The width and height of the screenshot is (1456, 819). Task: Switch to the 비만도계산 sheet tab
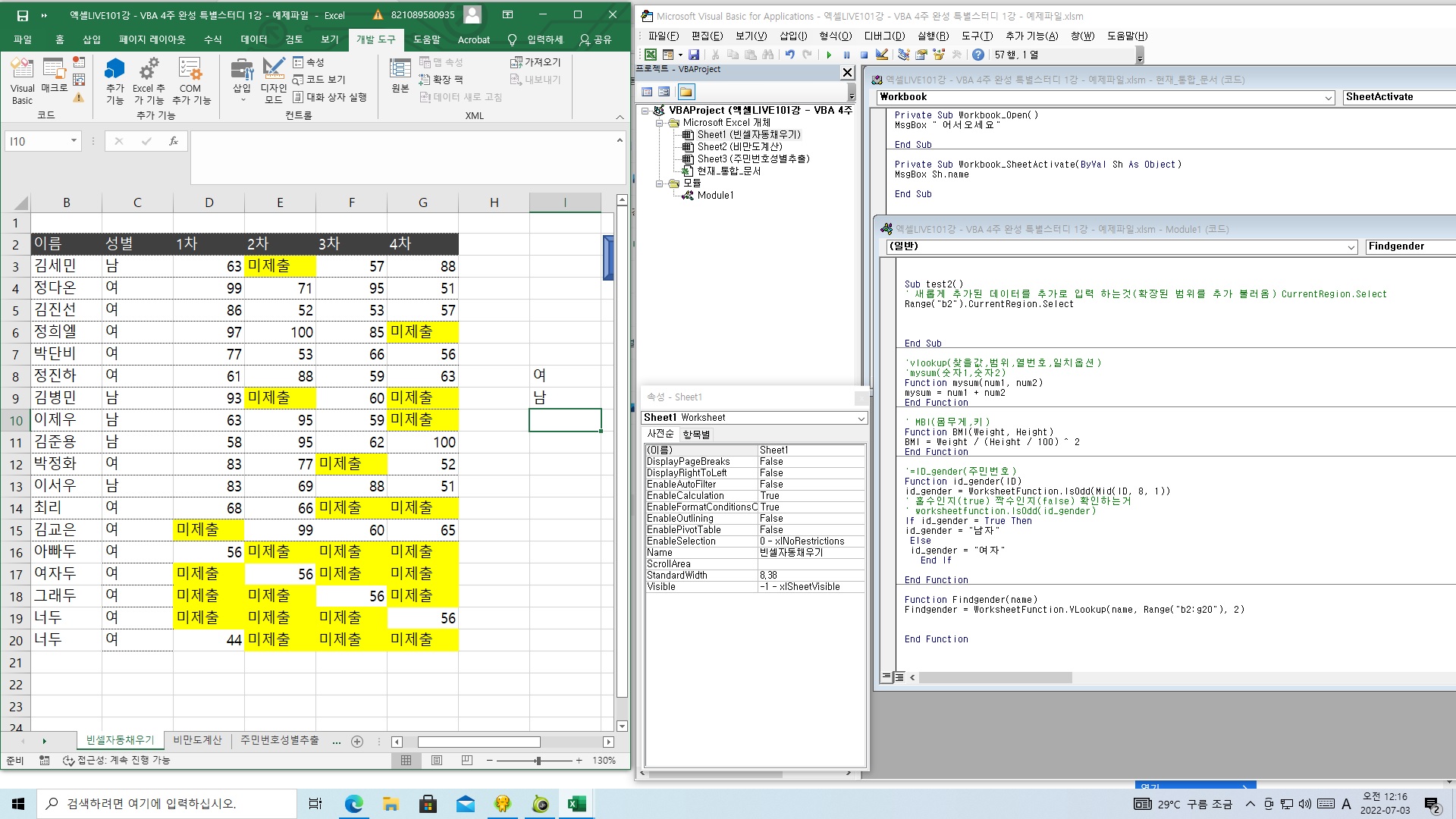(x=197, y=740)
